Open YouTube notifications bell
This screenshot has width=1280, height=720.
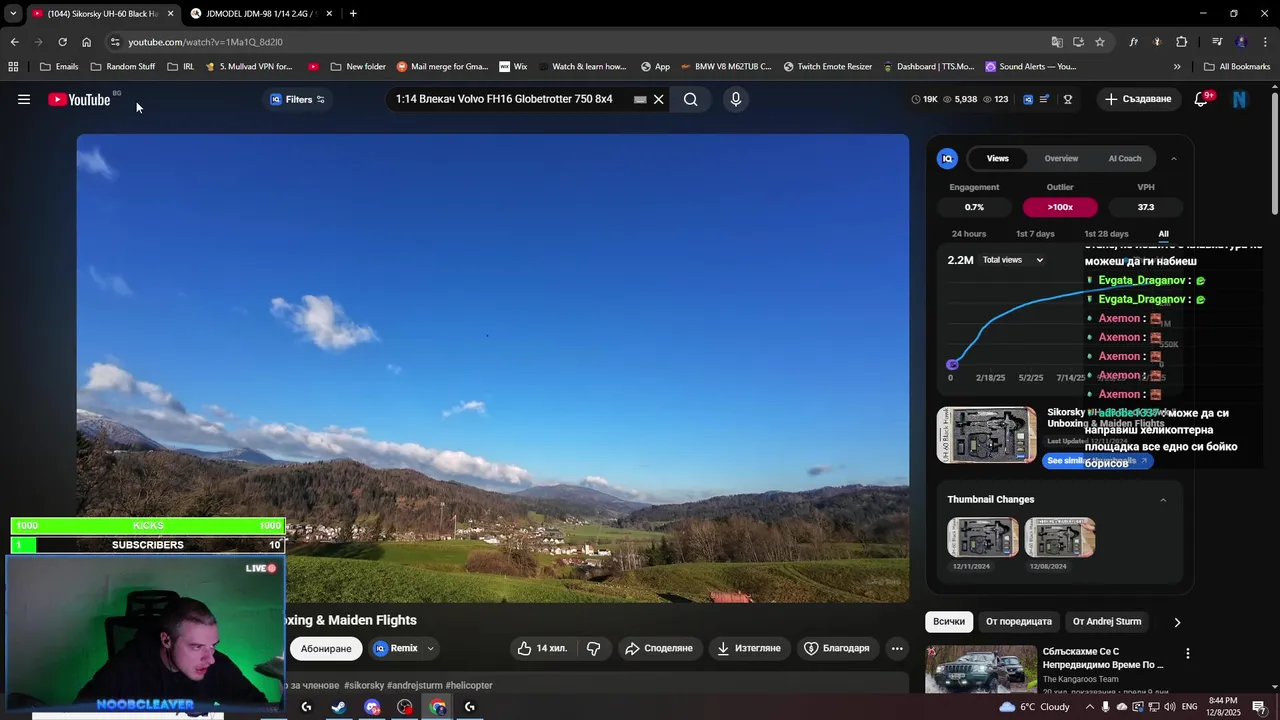click(1202, 99)
